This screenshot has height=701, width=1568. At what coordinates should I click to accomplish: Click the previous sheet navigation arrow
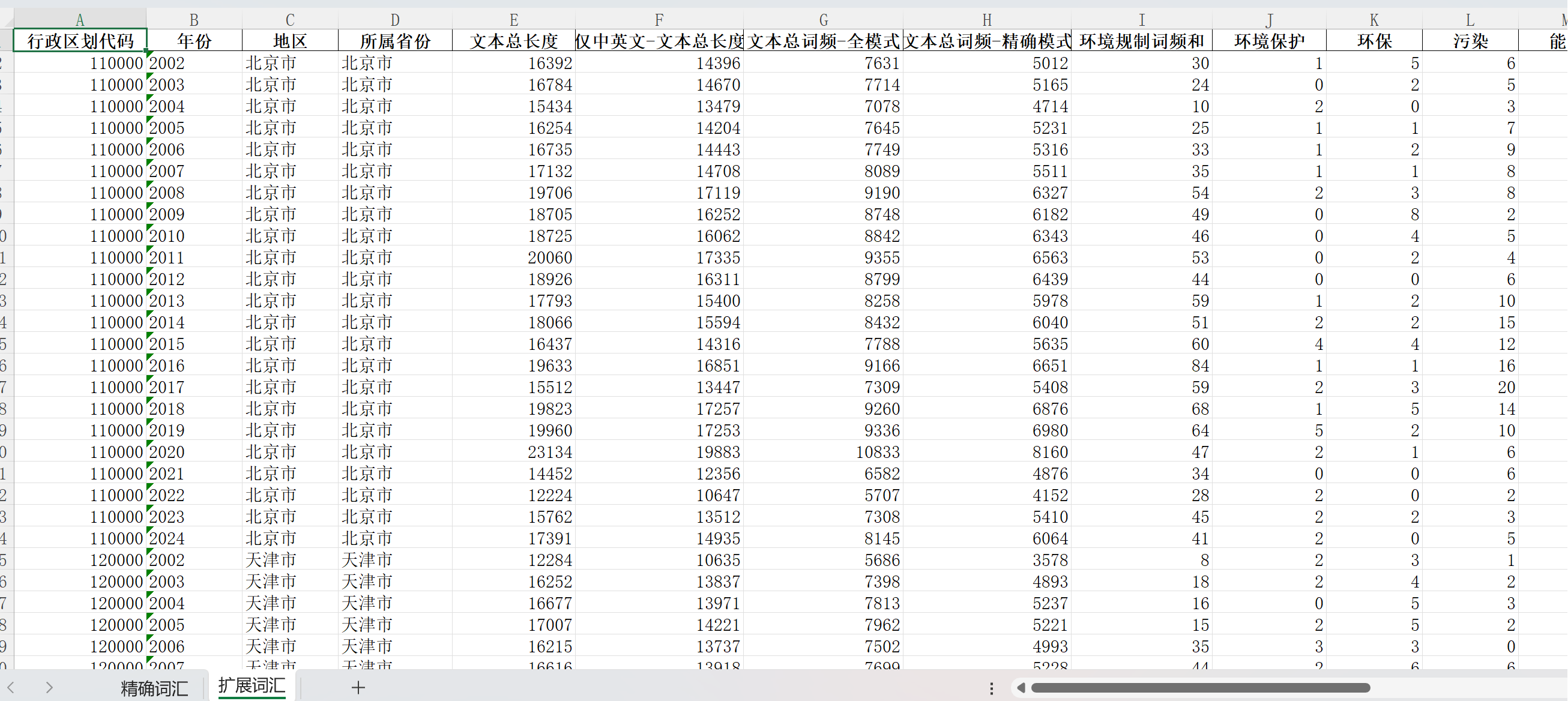click(x=10, y=688)
